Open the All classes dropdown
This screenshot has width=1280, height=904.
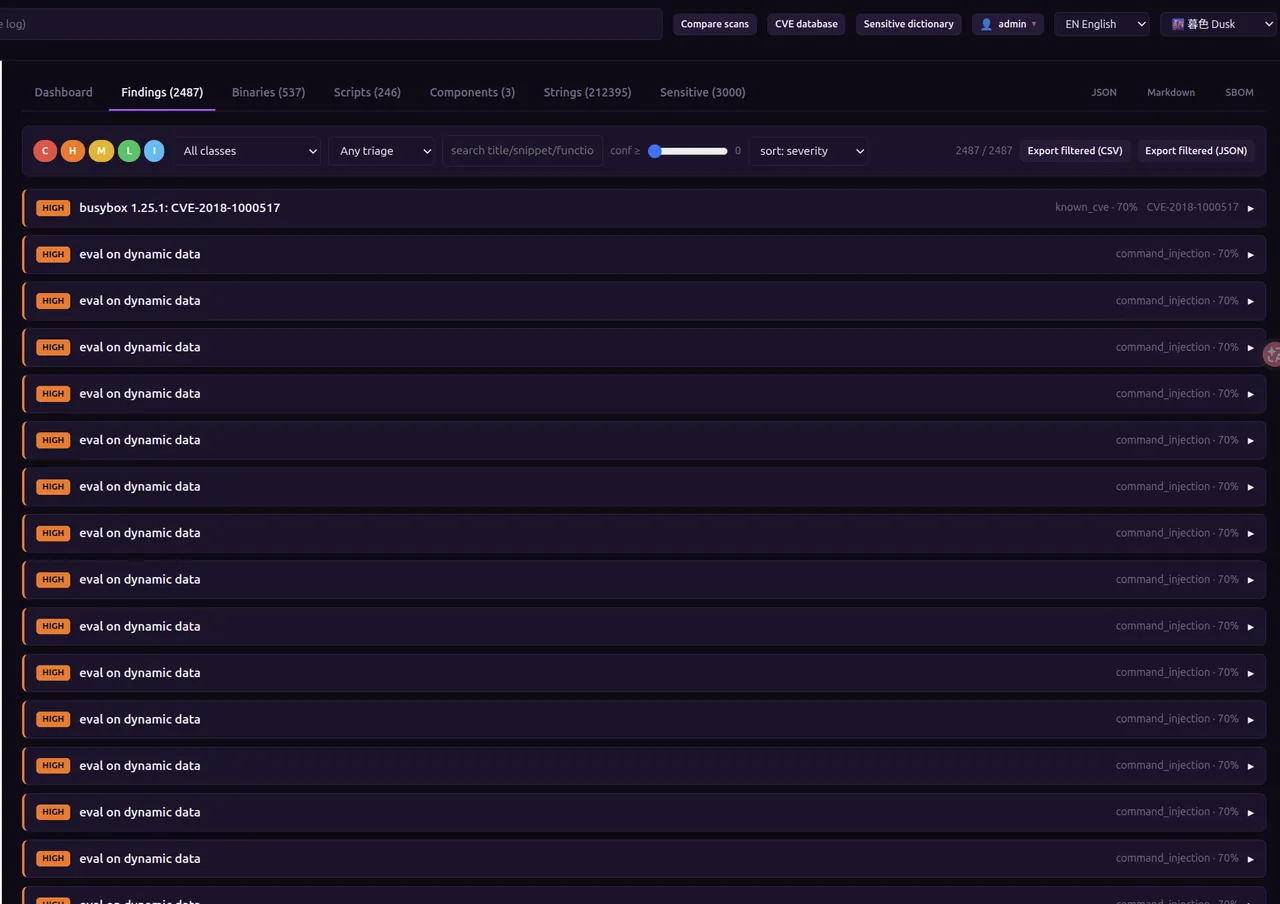(x=248, y=151)
